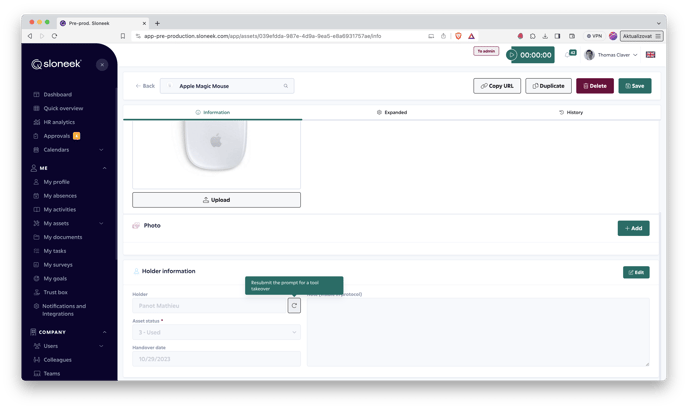Open the Trust box page
Screen dimensions: 688x409
point(55,292)
